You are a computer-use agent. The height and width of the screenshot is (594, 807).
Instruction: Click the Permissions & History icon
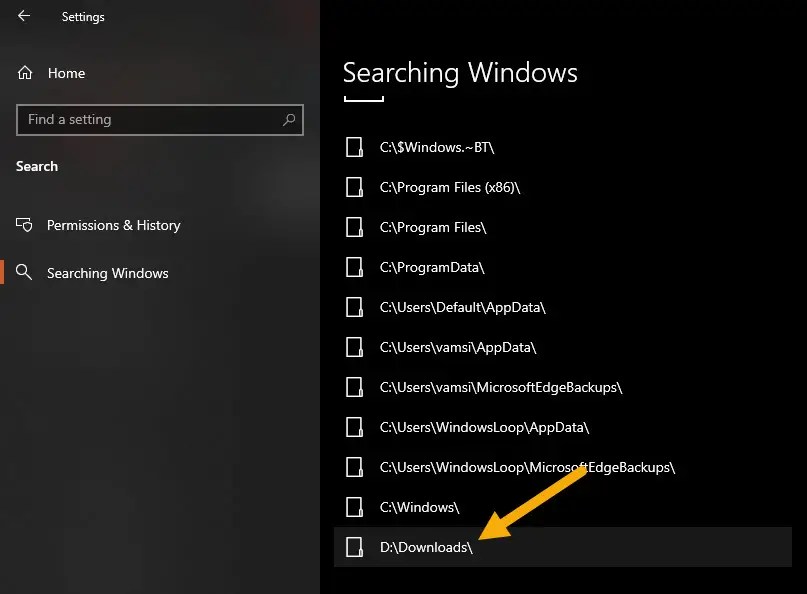click(x=25, y=225)
